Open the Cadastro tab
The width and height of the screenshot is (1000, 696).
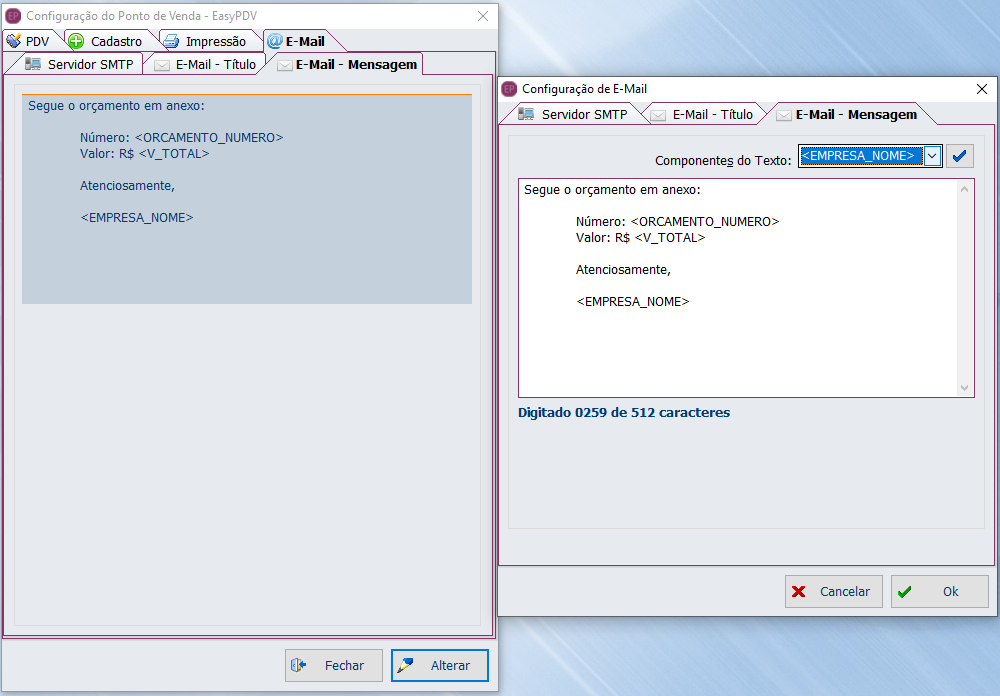click(x=106, y=41)
